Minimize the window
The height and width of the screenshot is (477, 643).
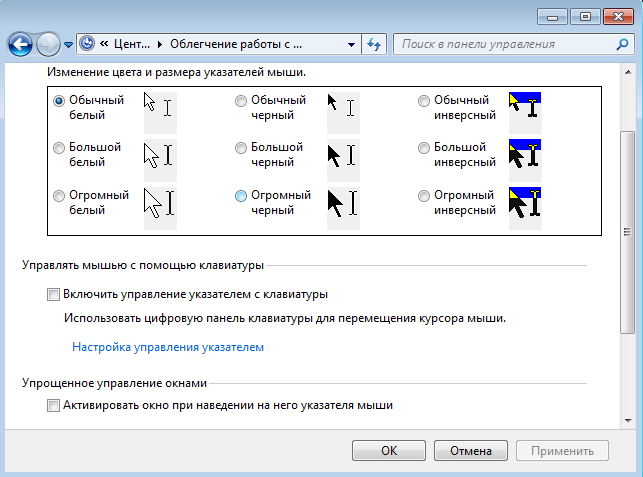(x=552, y=17)
